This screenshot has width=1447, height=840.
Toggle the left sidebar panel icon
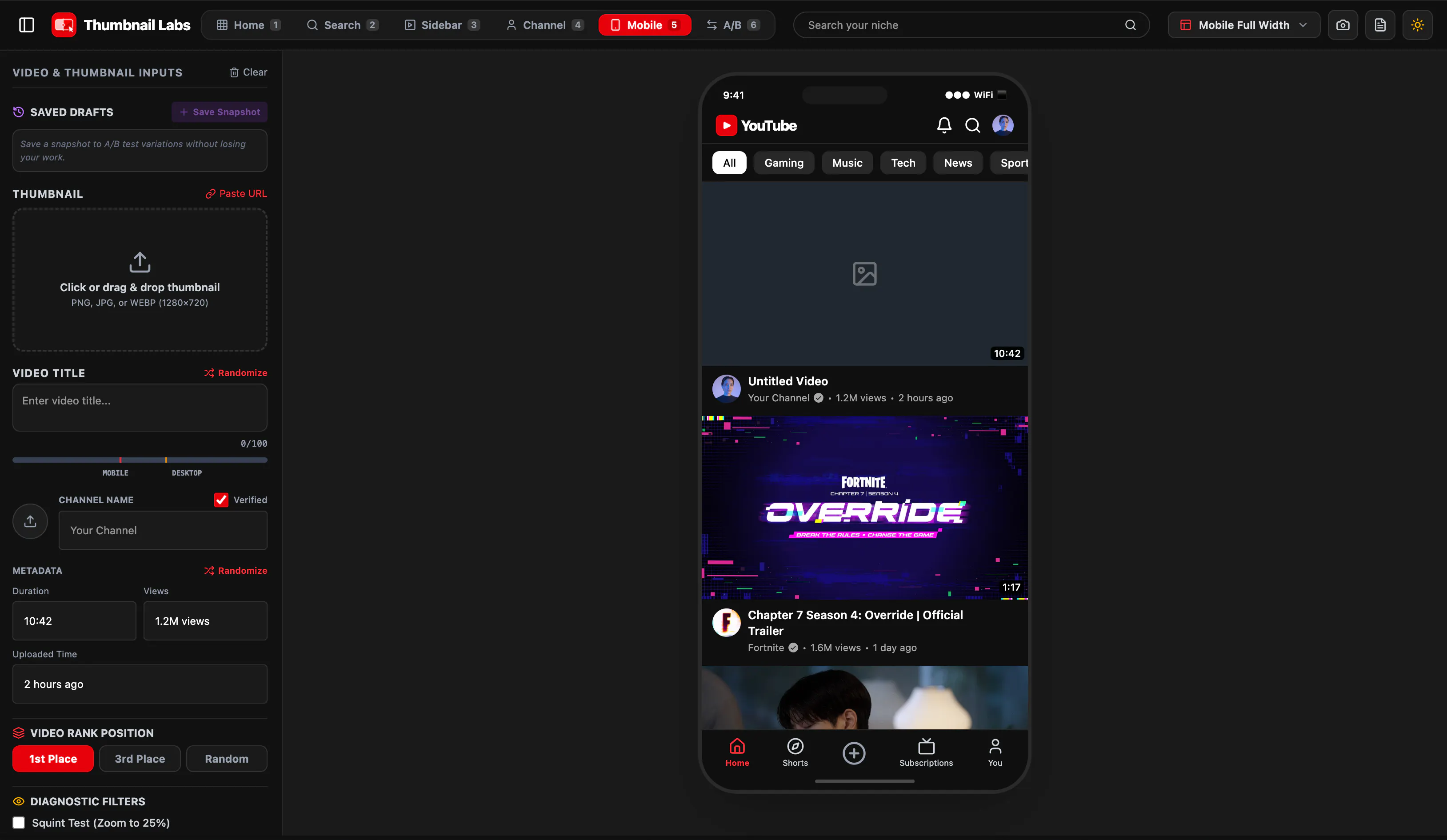(x=26, y=25)
